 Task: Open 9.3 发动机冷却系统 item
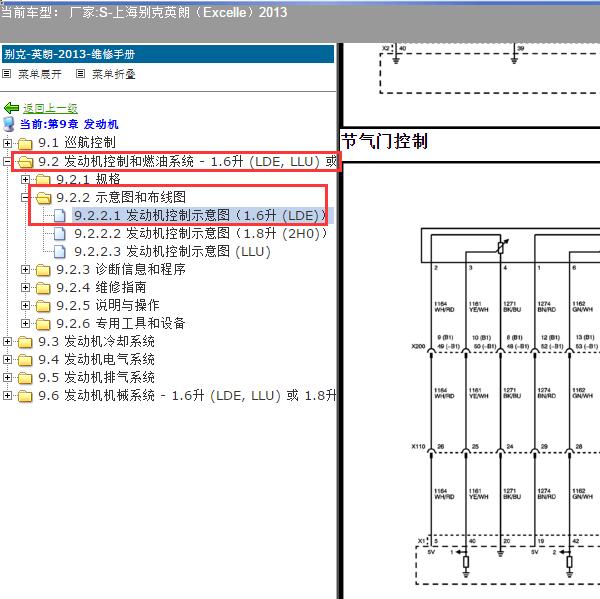pos(96,341)
